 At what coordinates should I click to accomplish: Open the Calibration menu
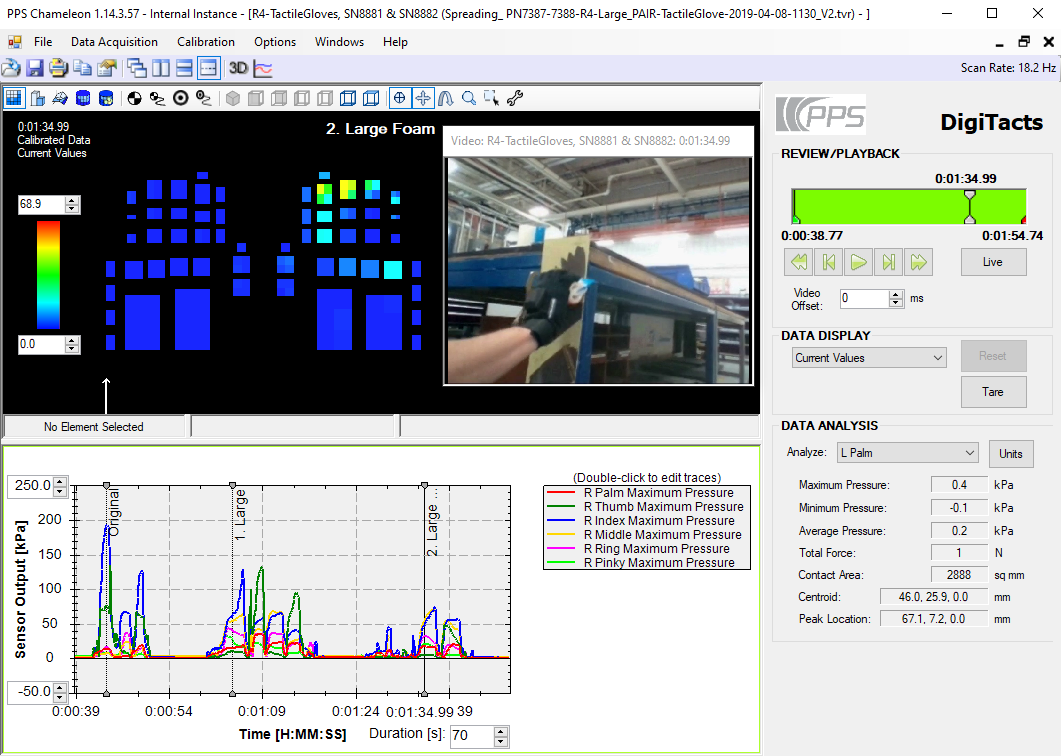pos(206,42)
